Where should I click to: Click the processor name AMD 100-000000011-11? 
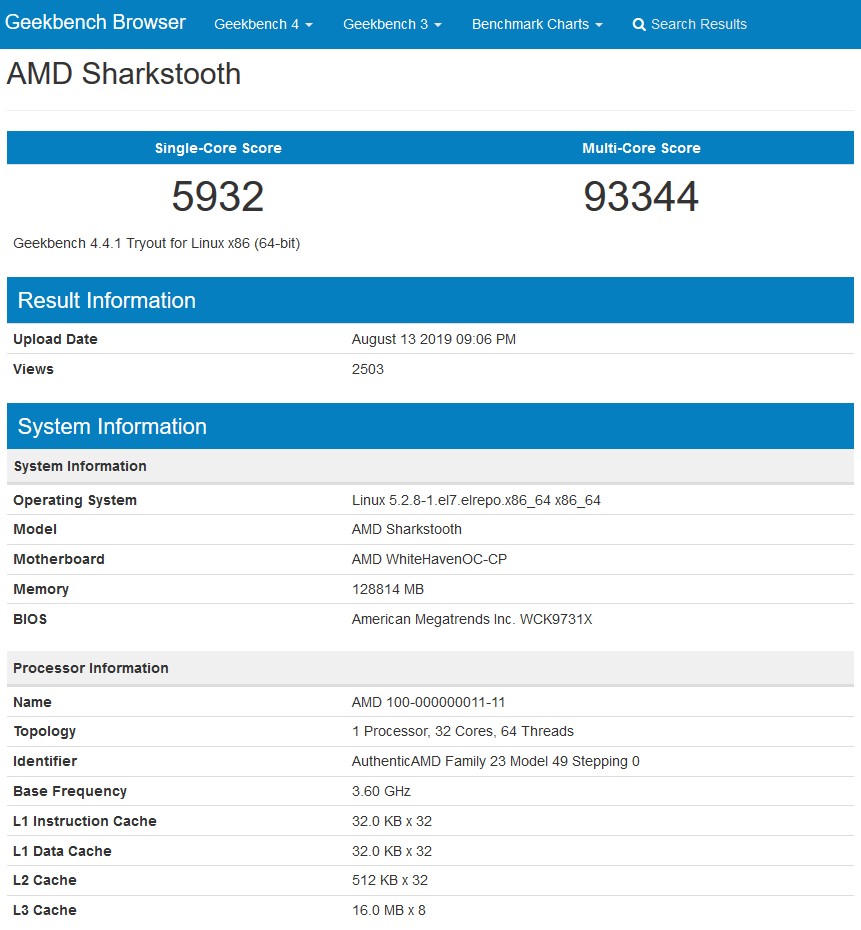(428, 702)
